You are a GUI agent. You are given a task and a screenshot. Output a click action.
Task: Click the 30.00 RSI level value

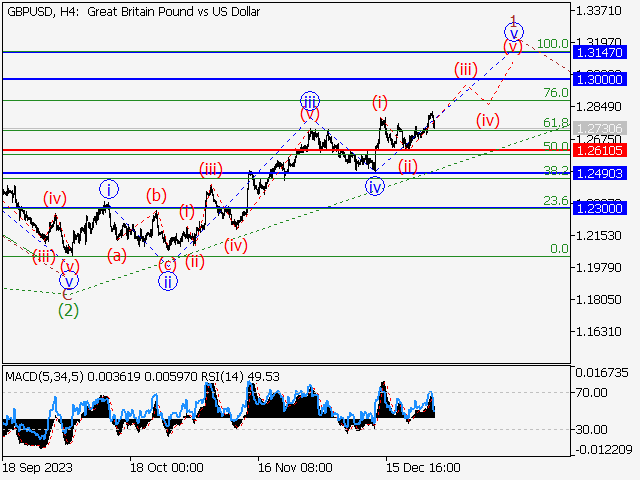pos(591,429)
